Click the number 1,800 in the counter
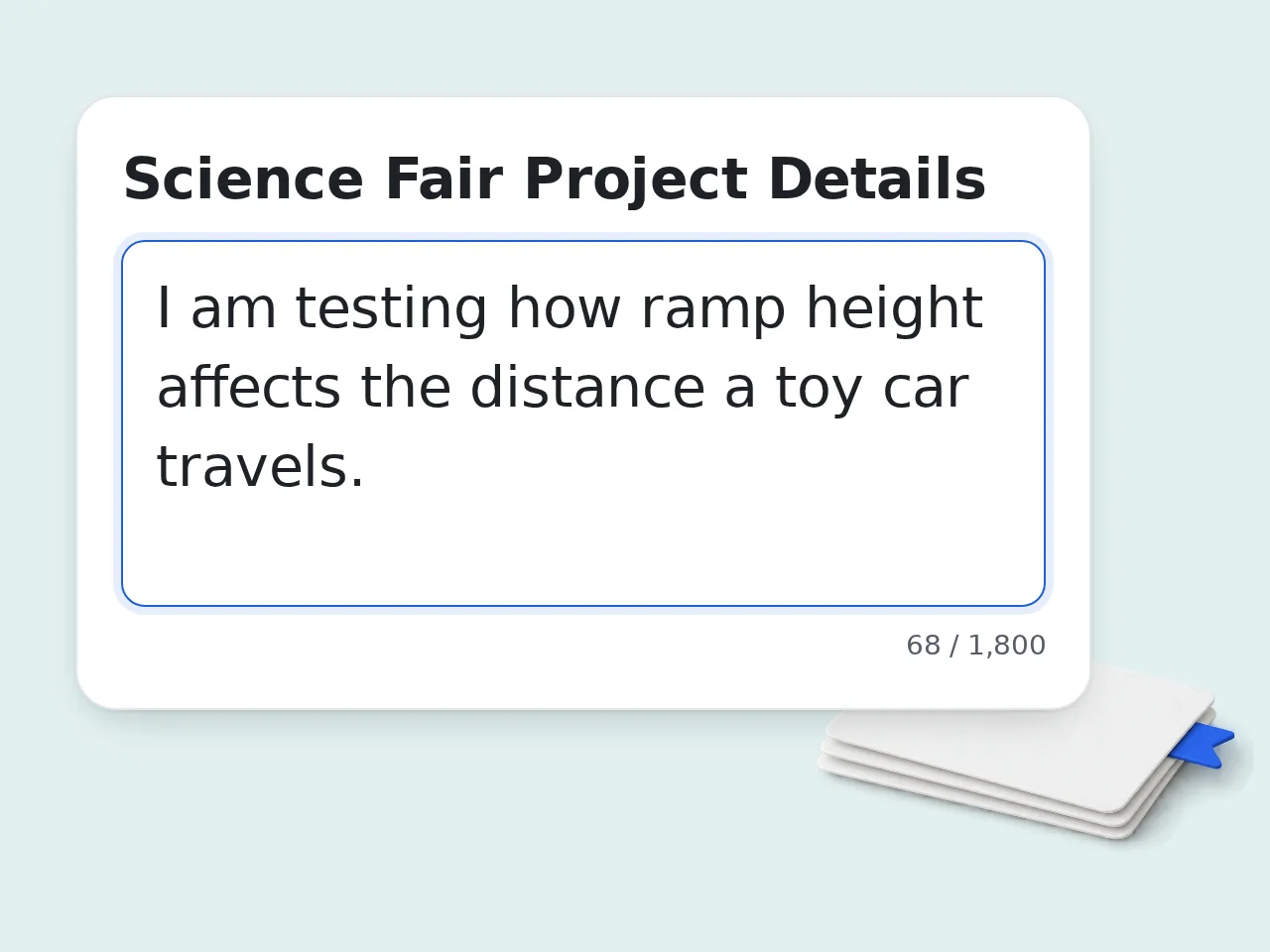Viewport: 1270px width, 952px height. (1007, 646)
